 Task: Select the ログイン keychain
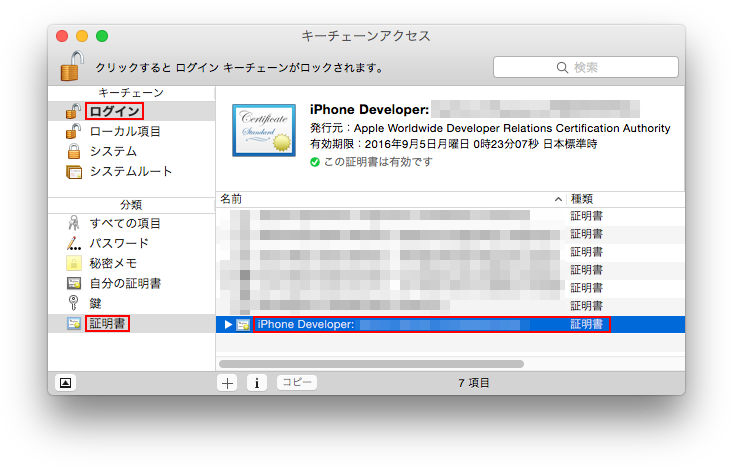click(115, 111)
